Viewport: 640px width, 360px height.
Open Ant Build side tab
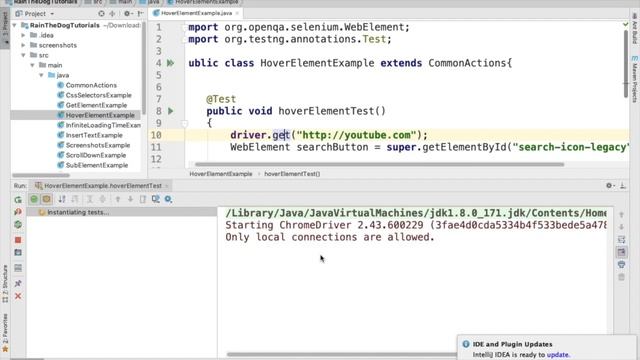tap(635, 29)
